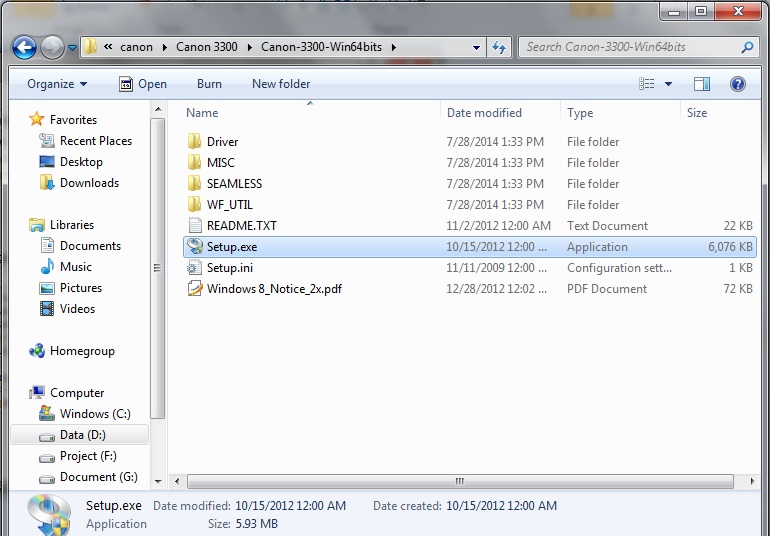Click the sidebar scroll down arrow
770x536 pixels.
158,481
